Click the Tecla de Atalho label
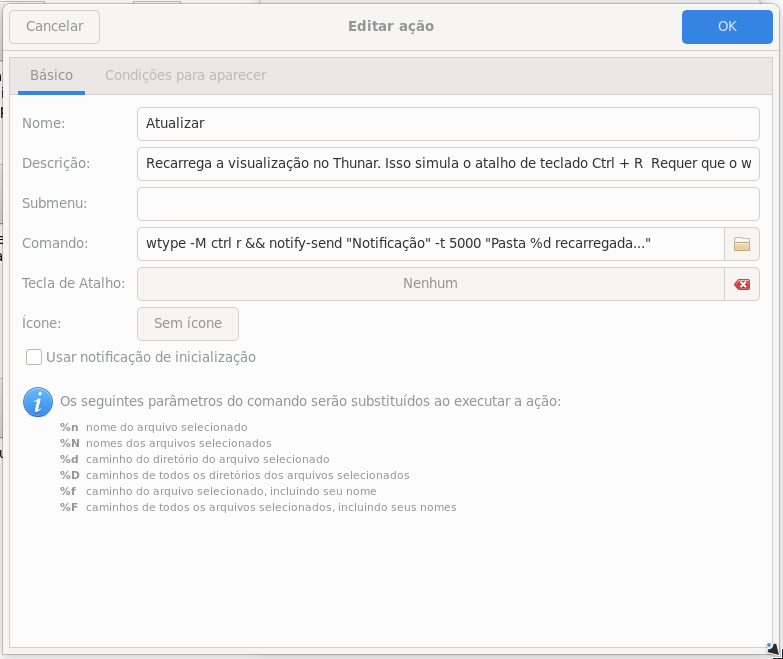This screenshot has width=783, height=659. (x=73, y=284)
